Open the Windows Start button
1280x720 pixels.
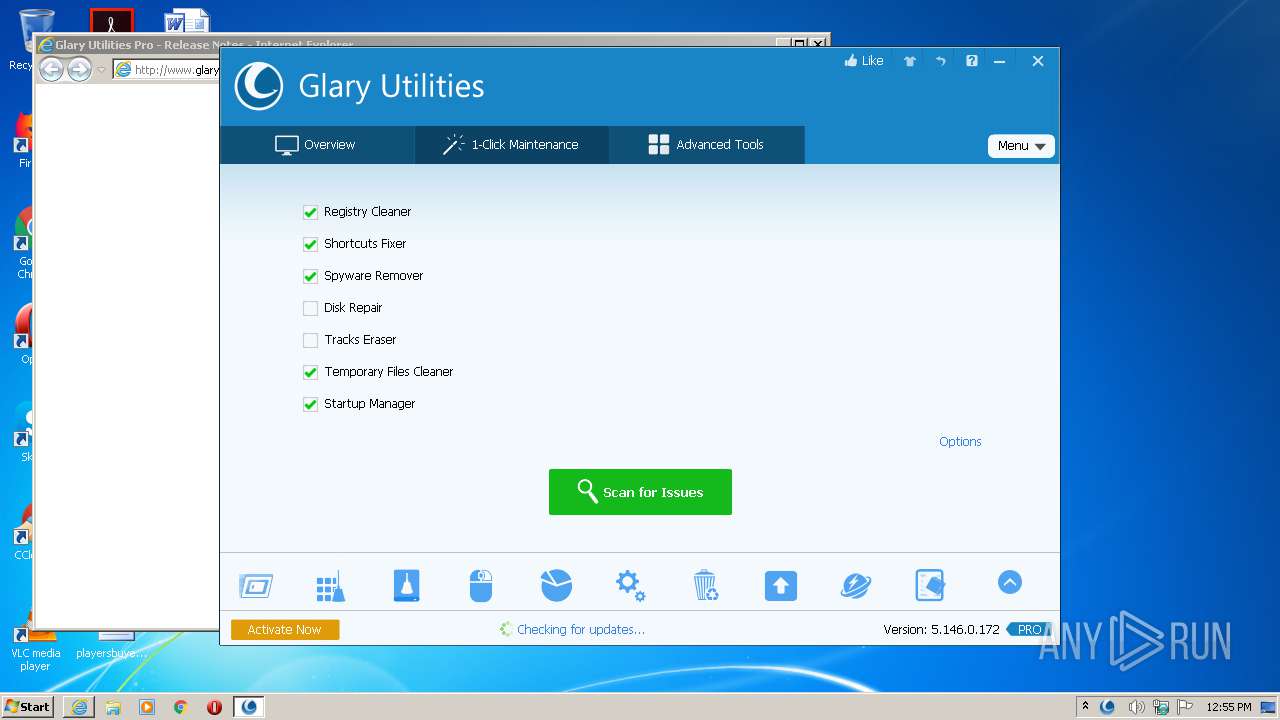pyautogui.click(x=28, y=706)
